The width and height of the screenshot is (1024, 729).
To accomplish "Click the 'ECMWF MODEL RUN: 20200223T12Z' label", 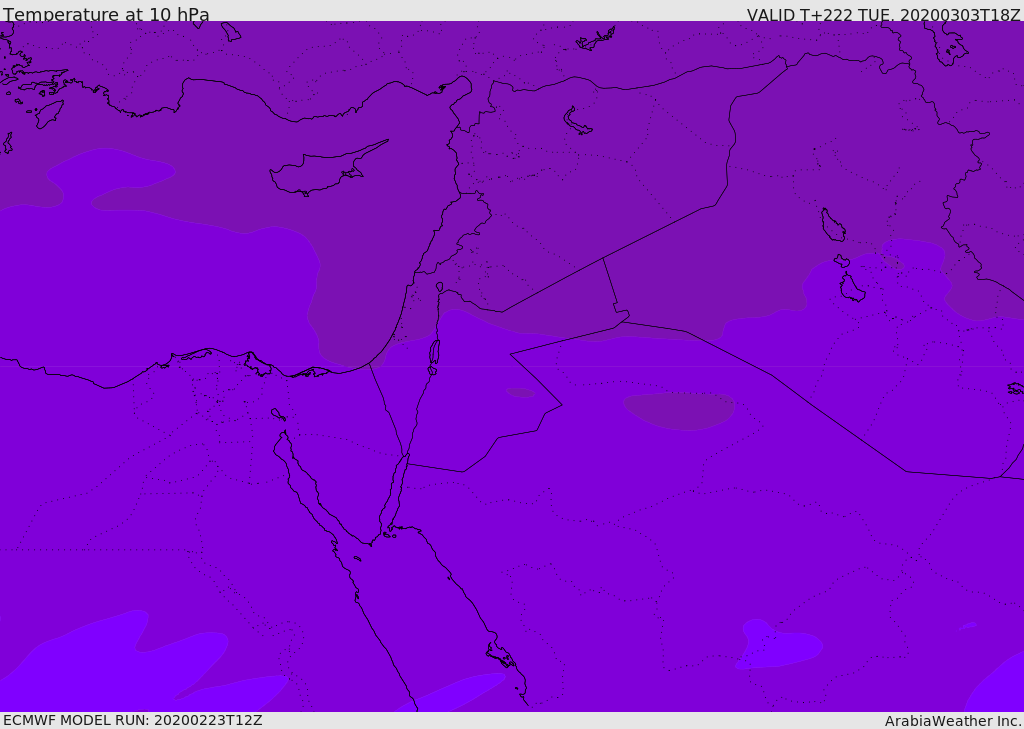I will [x=133, y=720].
